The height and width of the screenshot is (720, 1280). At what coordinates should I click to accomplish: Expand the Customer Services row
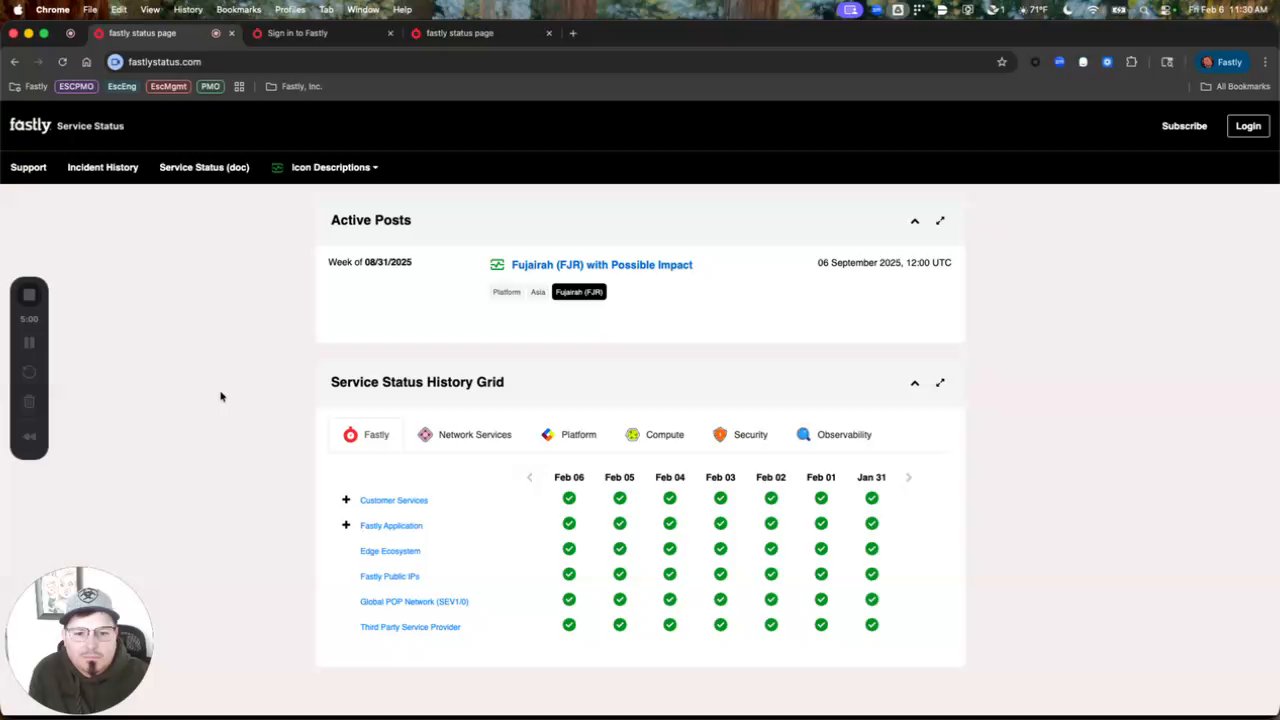pos(346,499)
